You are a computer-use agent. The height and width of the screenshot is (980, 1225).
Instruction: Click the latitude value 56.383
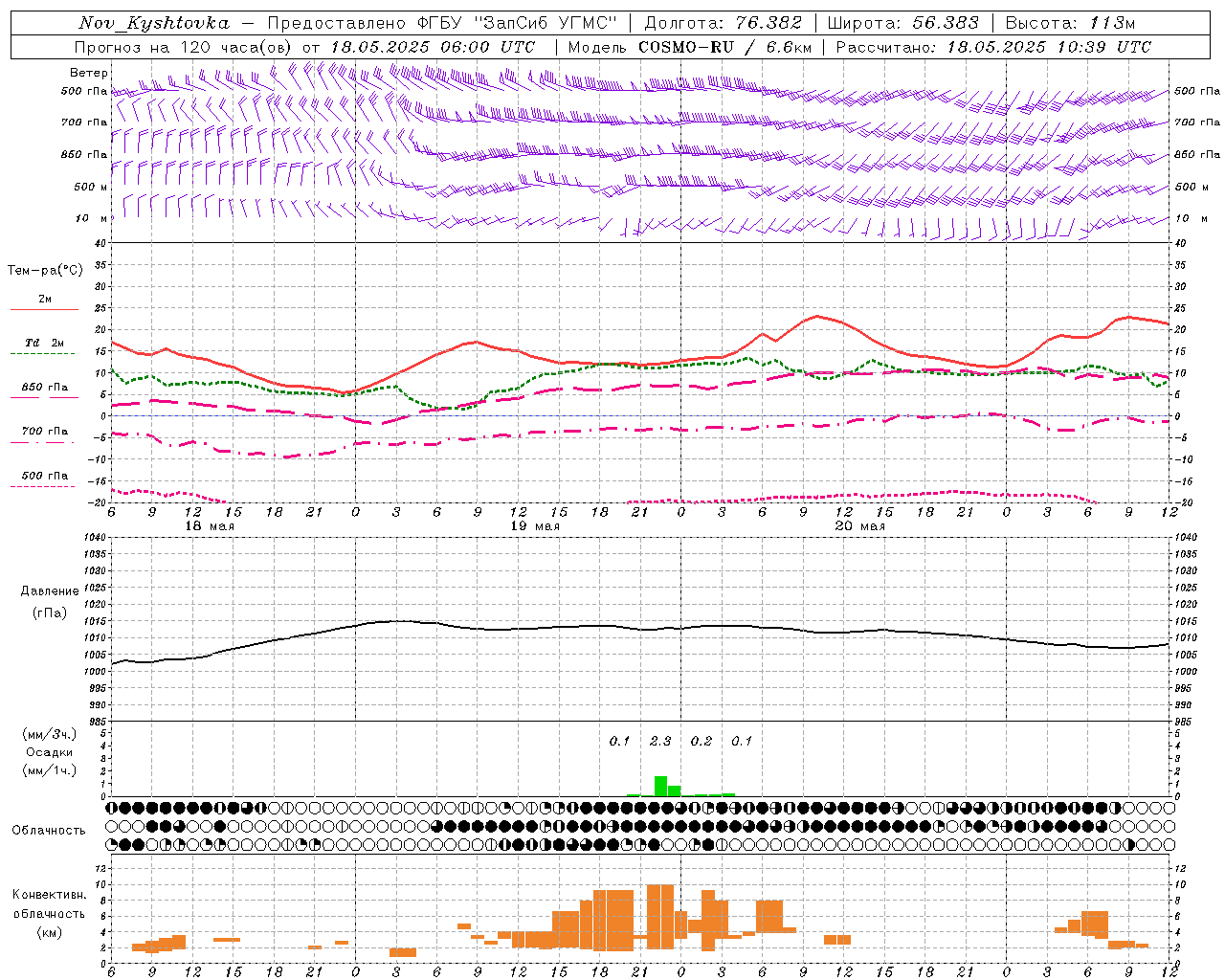tap(946, 23)
